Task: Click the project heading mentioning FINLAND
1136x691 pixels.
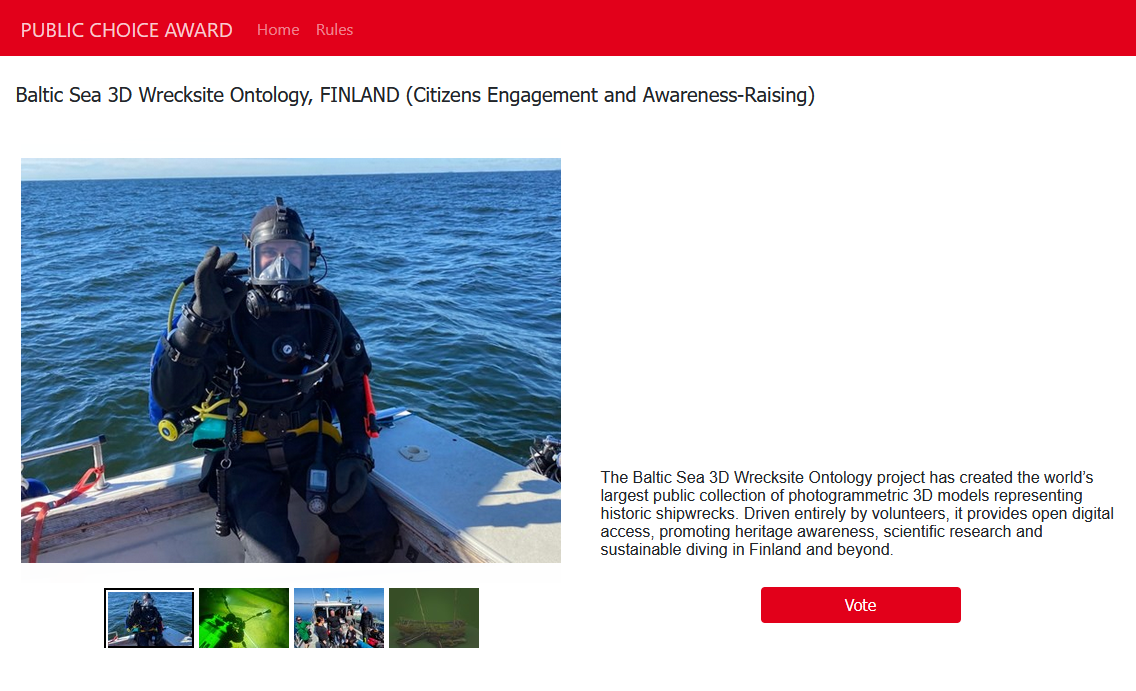Action: (415, 95)
